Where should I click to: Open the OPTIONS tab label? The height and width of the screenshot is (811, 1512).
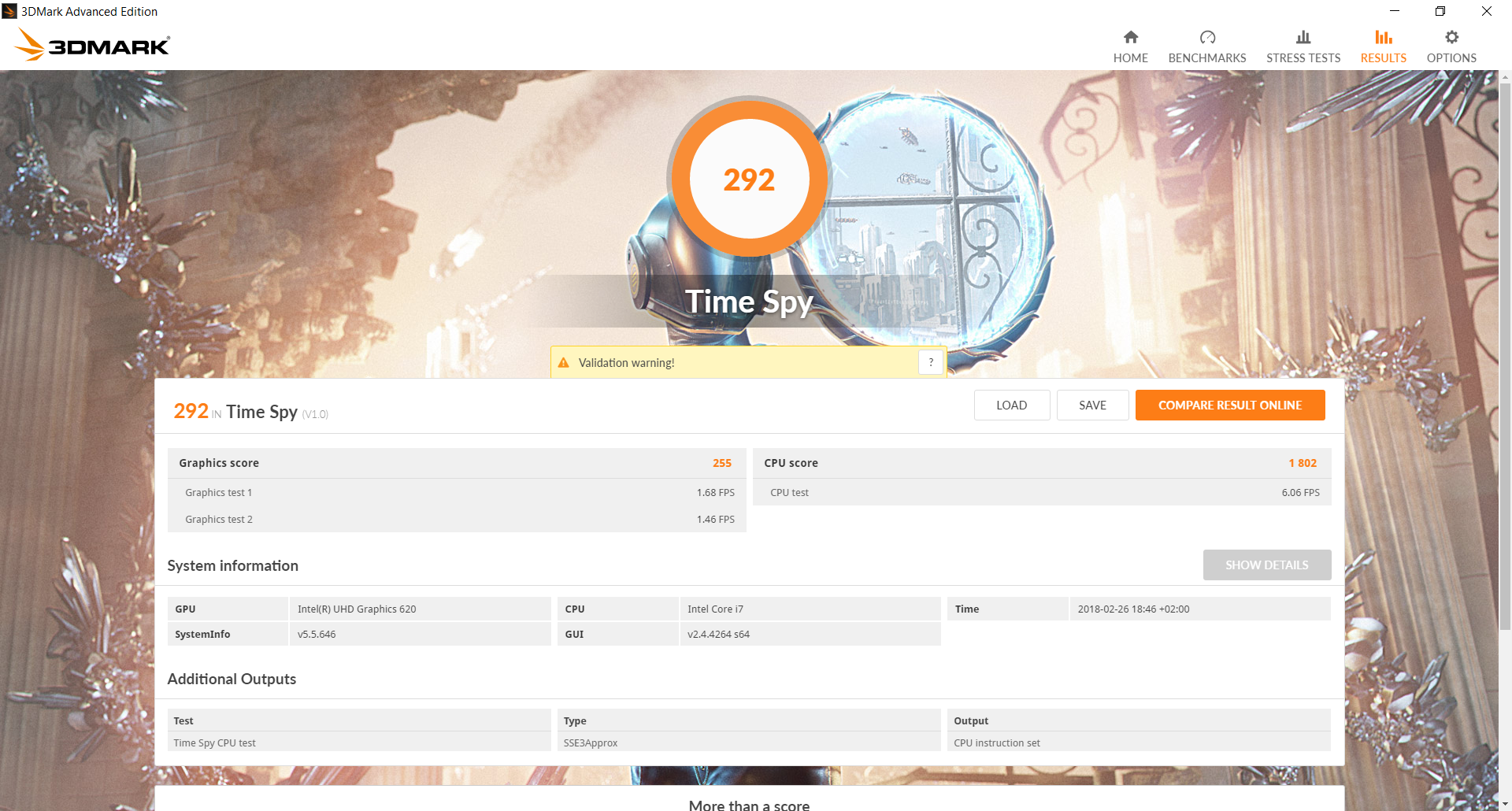coord(1451,58)
